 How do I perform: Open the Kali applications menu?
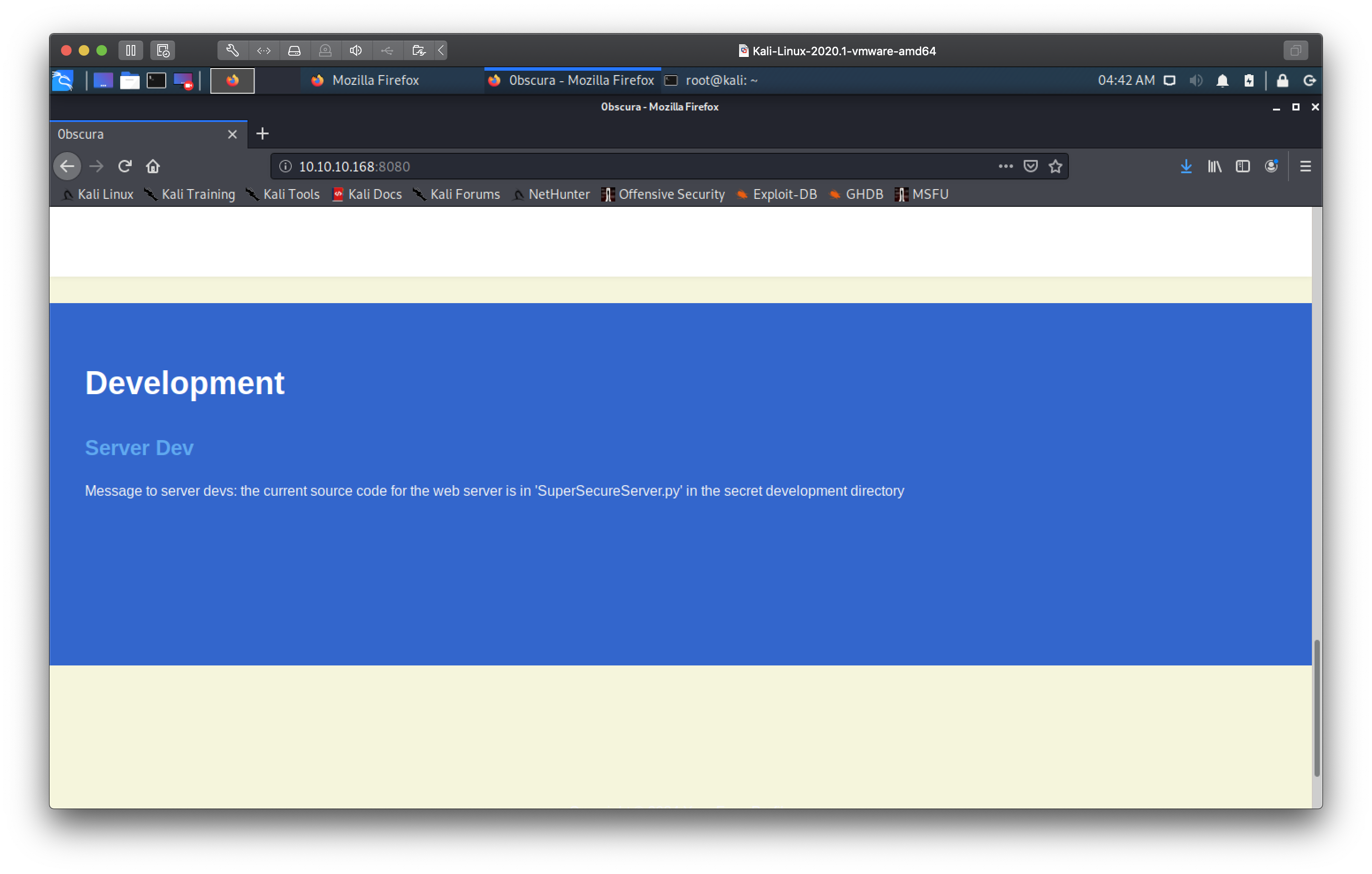click(x=63, y=81)
